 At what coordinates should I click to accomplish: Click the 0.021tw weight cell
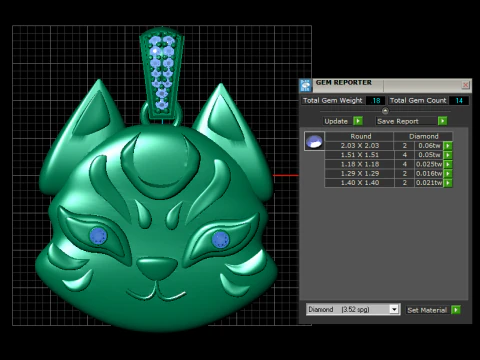(429, 183)
